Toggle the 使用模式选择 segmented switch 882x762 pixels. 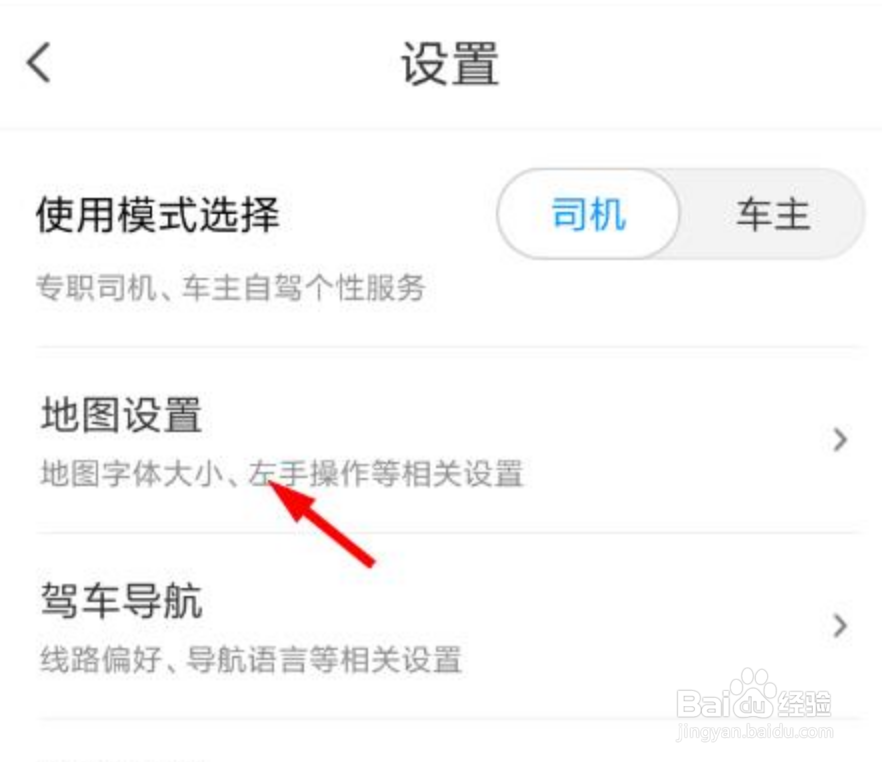coord(681,214)
